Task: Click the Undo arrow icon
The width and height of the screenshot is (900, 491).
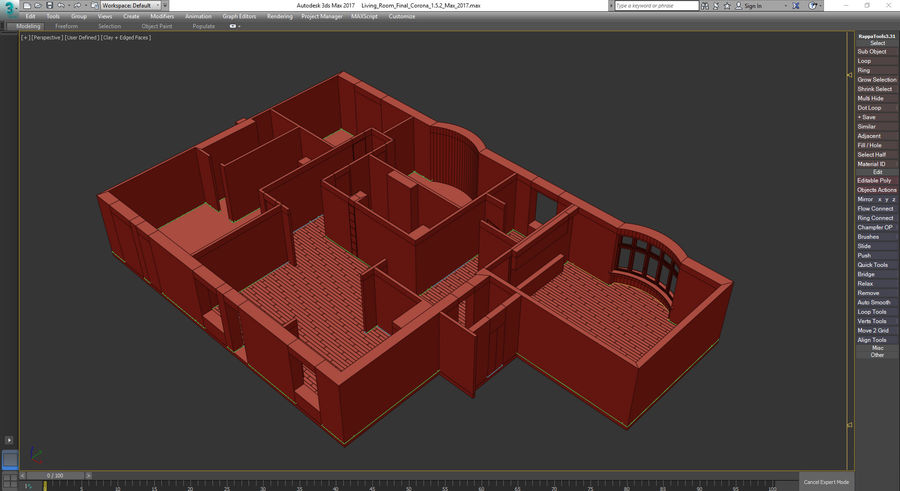Action: [60, 5]
